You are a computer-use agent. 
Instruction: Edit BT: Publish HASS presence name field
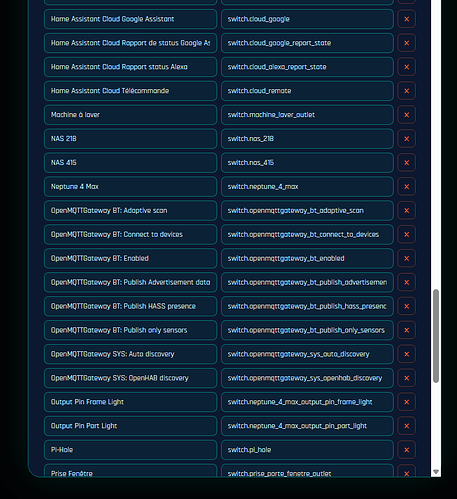130,306
